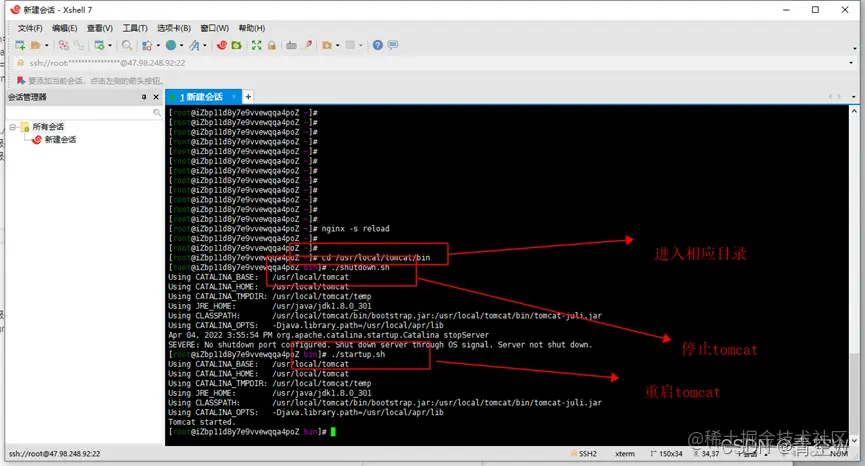Image resolution: width=865 pixels, height=466 pixels.
Task: Click the gray square toolbar icon
Action: click(350, 45)
